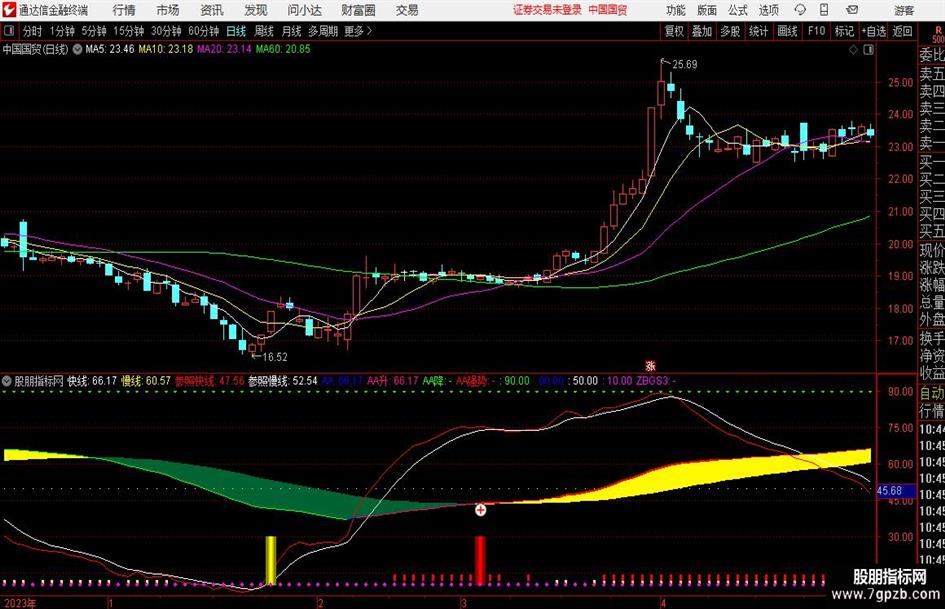Open the 发现 menu
The width and height of the screenshot is (945, 609).
pos(256,10)
